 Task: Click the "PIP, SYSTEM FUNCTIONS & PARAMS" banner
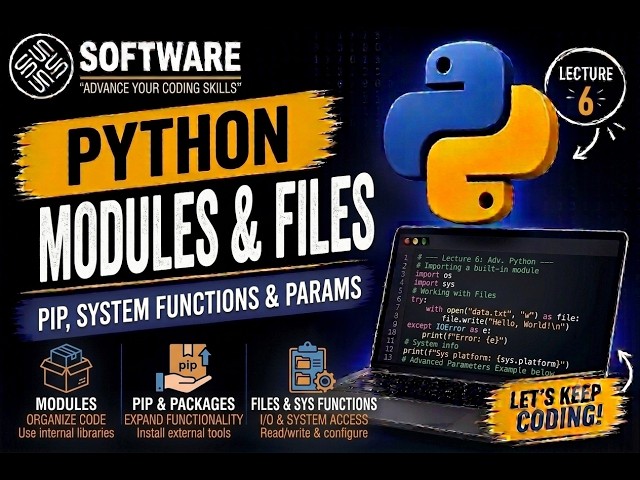pos(196,303)
